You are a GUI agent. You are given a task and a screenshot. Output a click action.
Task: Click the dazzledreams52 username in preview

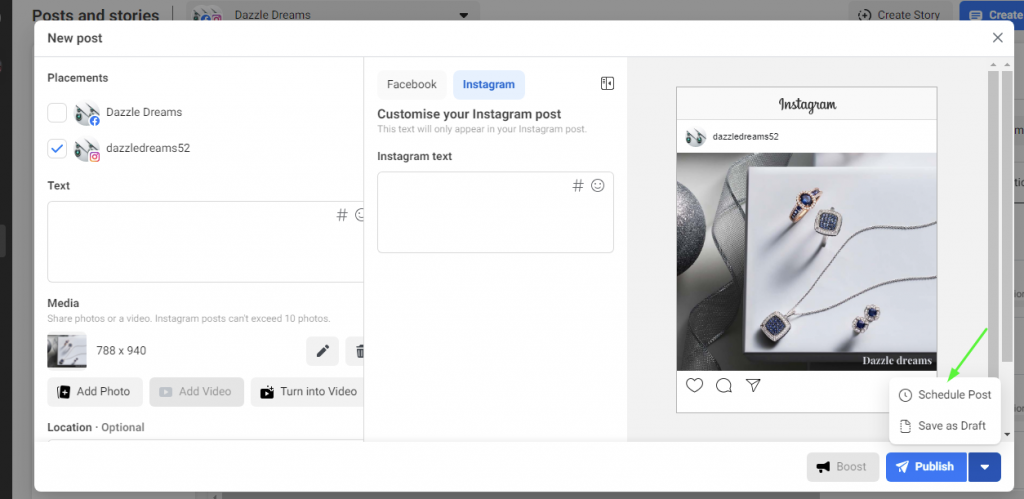(745, 137)
